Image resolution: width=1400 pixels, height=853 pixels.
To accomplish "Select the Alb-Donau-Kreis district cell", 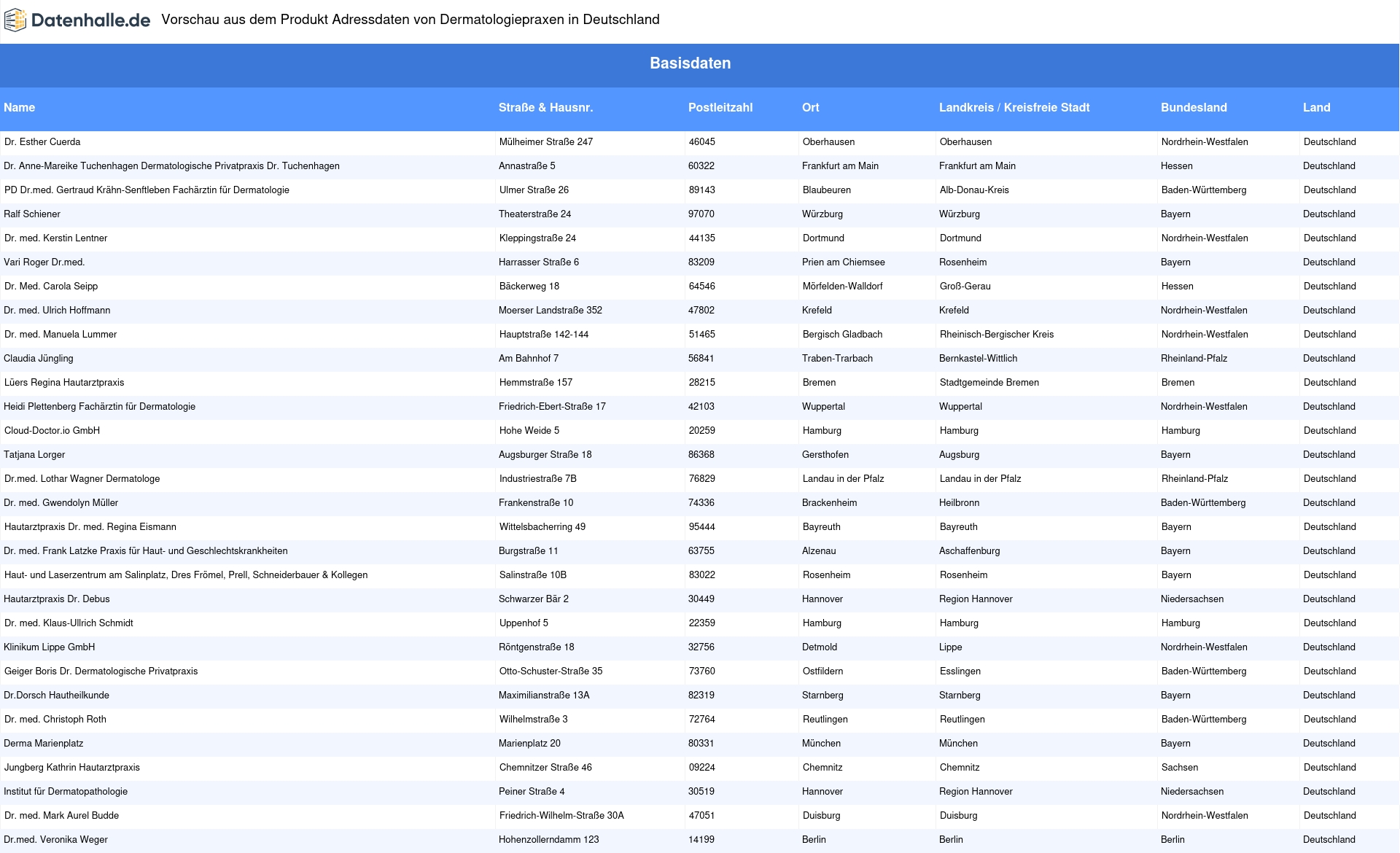I will point(974,190).
